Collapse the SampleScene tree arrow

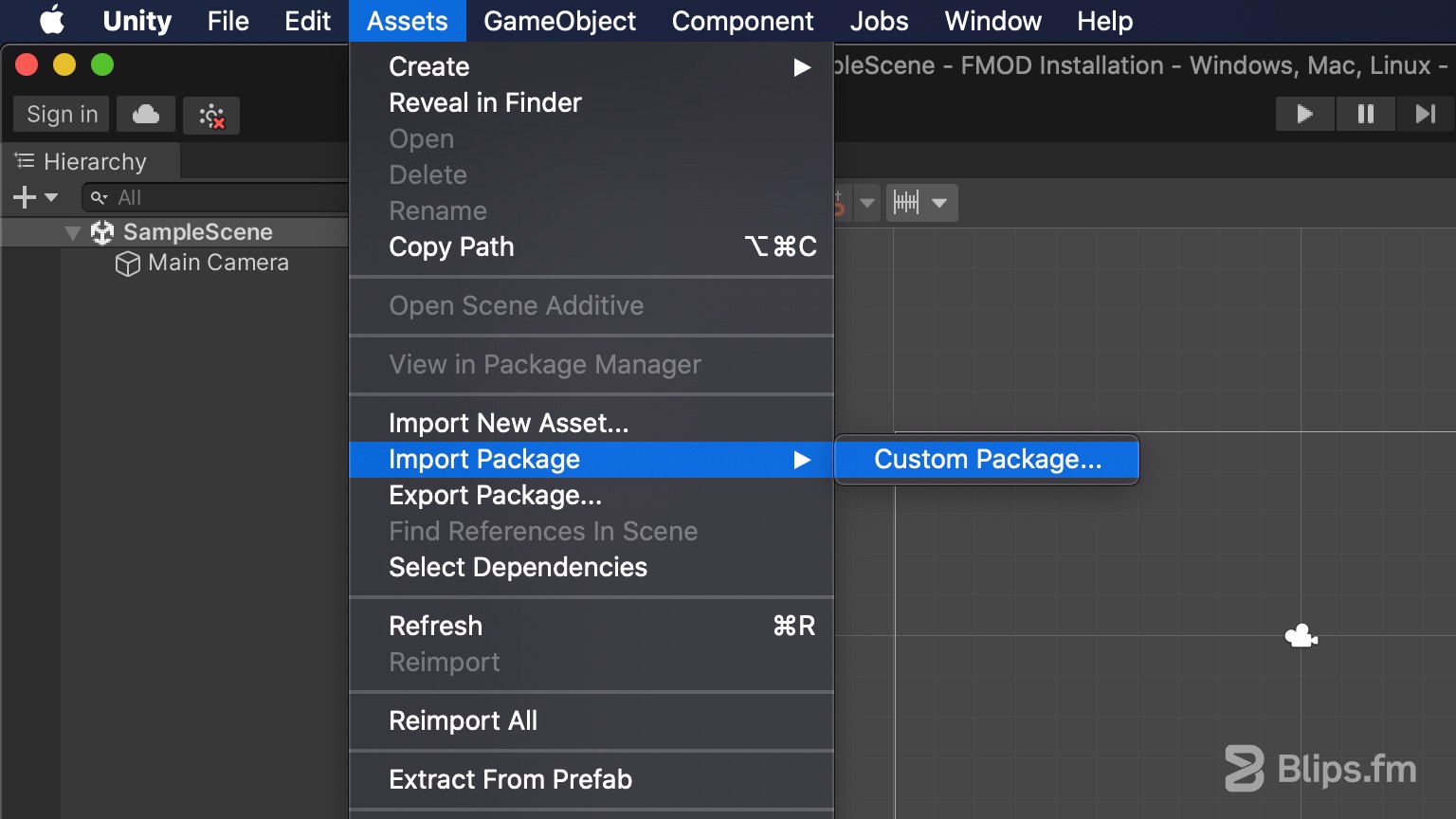click(x=72, y=232)
